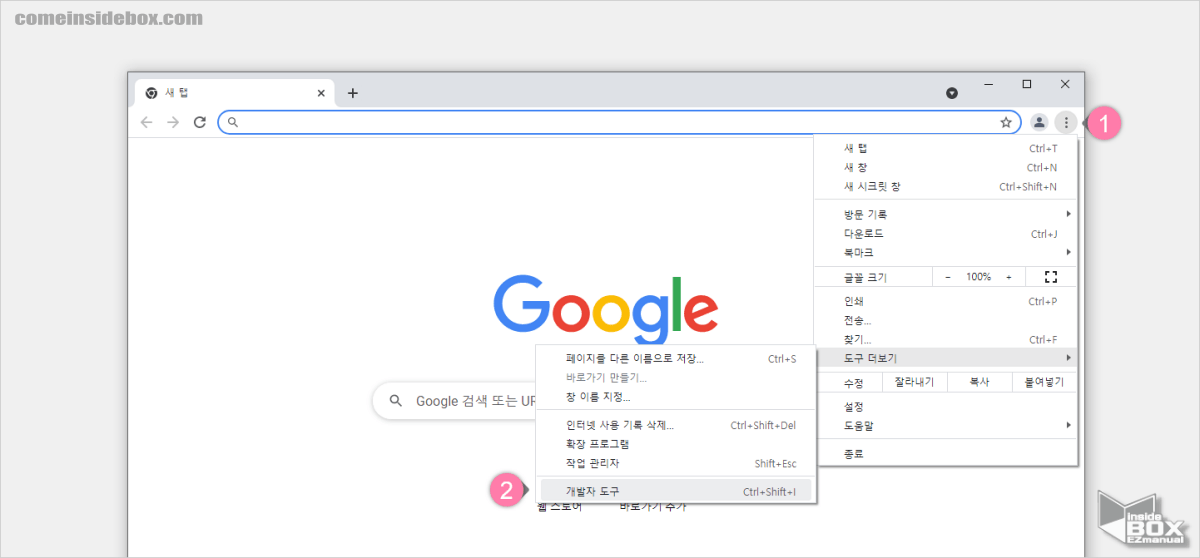This screenshot has width=1200, height=558.
Task: Expand 도구 더보기 submenu
Action: [x=946, y=357]
